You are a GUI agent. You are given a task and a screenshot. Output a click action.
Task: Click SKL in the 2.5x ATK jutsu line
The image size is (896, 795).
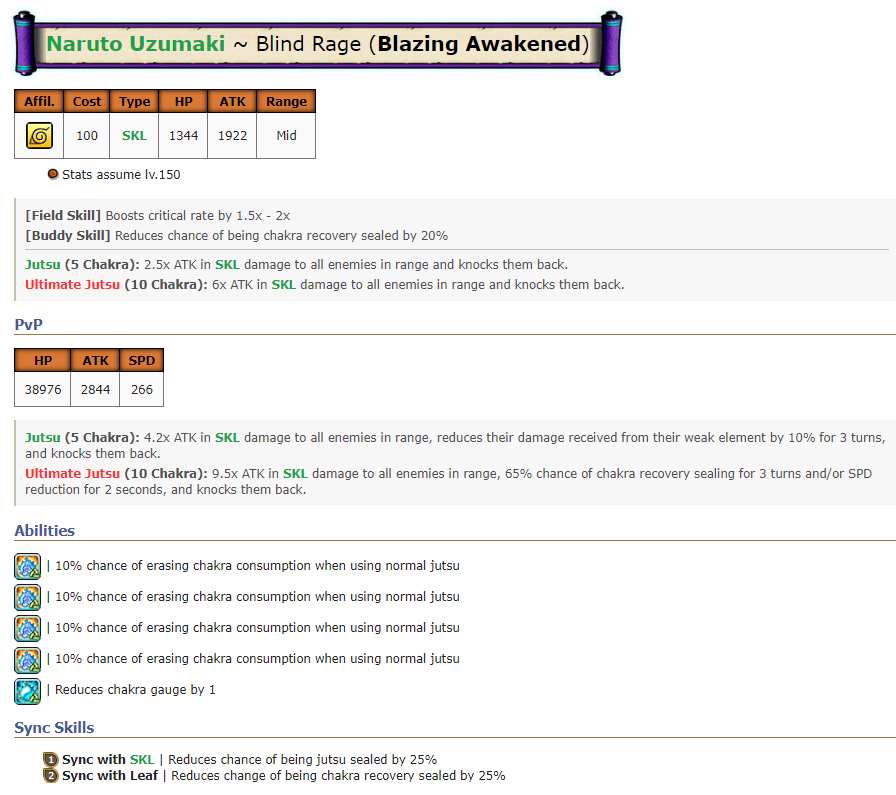[x=227, y=265]
